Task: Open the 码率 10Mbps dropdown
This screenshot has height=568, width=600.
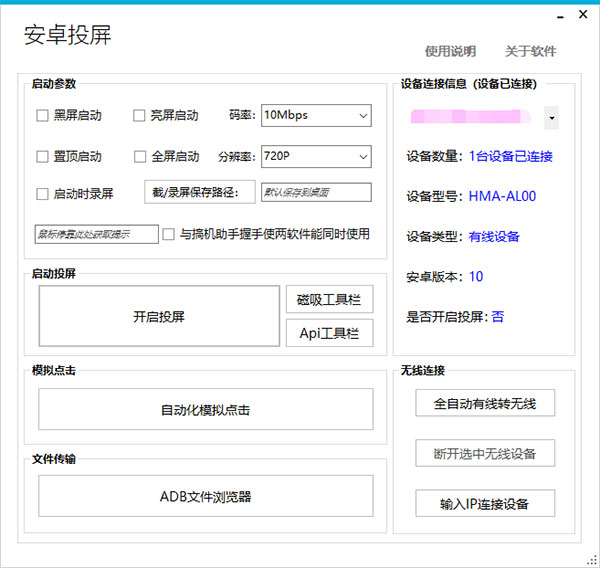Action: 315,116
